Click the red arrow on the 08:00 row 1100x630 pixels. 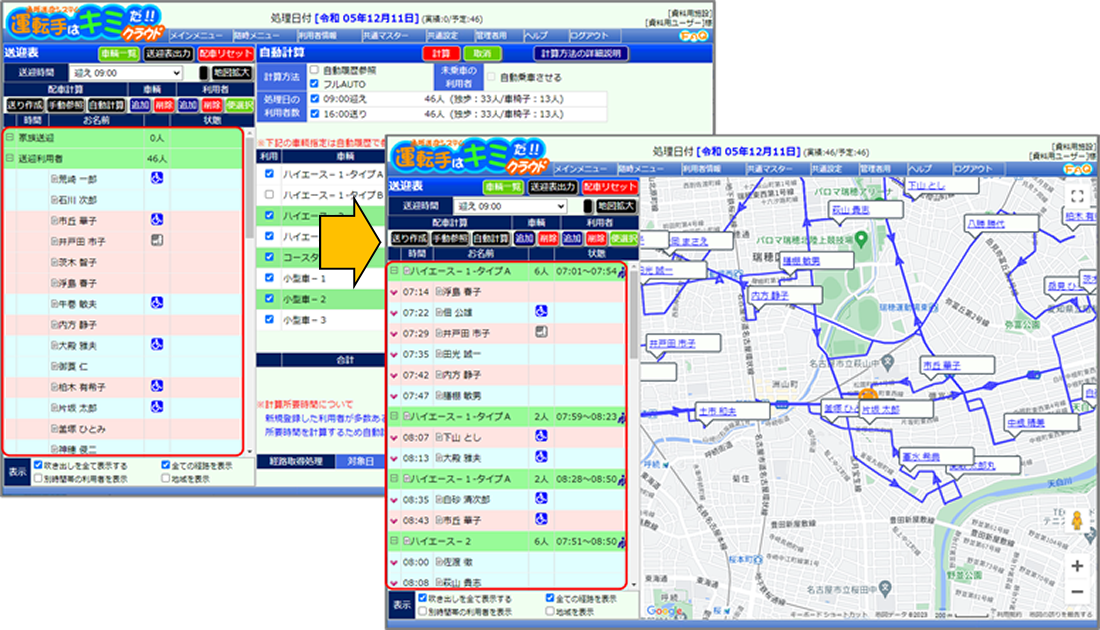click(394, 563)
